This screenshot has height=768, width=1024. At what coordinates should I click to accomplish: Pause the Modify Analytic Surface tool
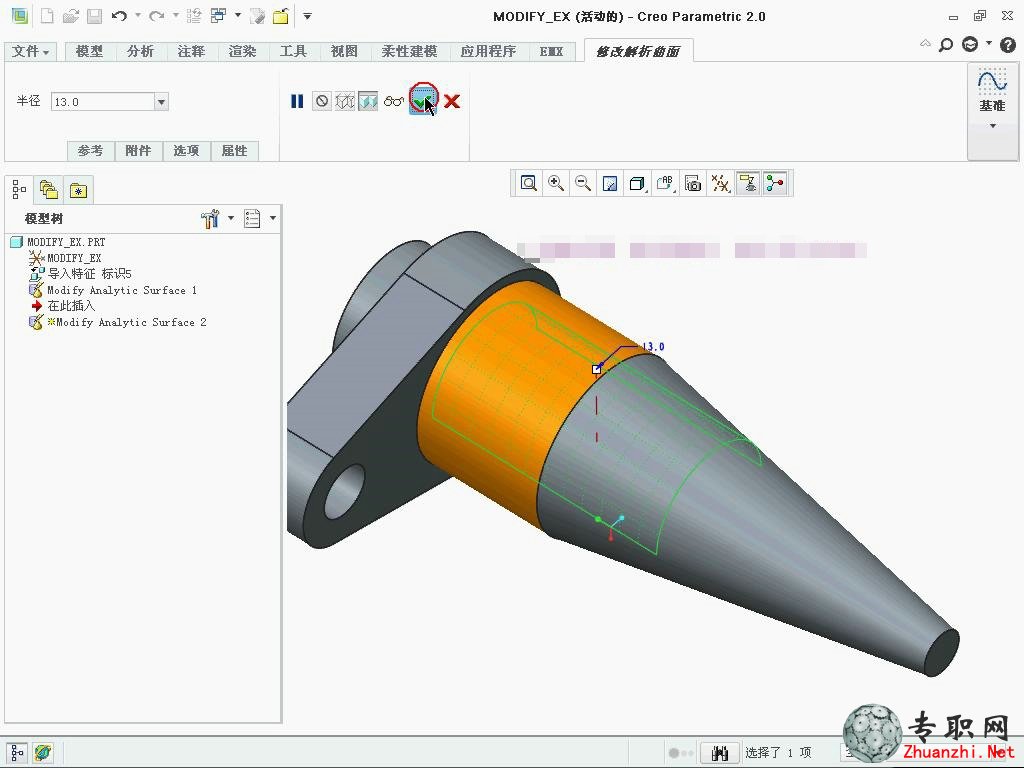pyautogui.click(x=297, y=101)
